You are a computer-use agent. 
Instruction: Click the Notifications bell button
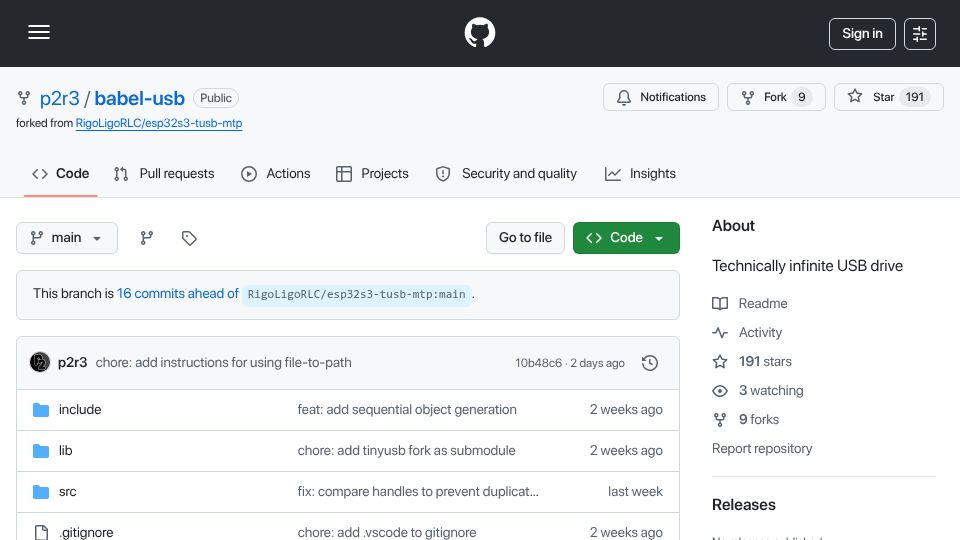[x=661, y=97]
